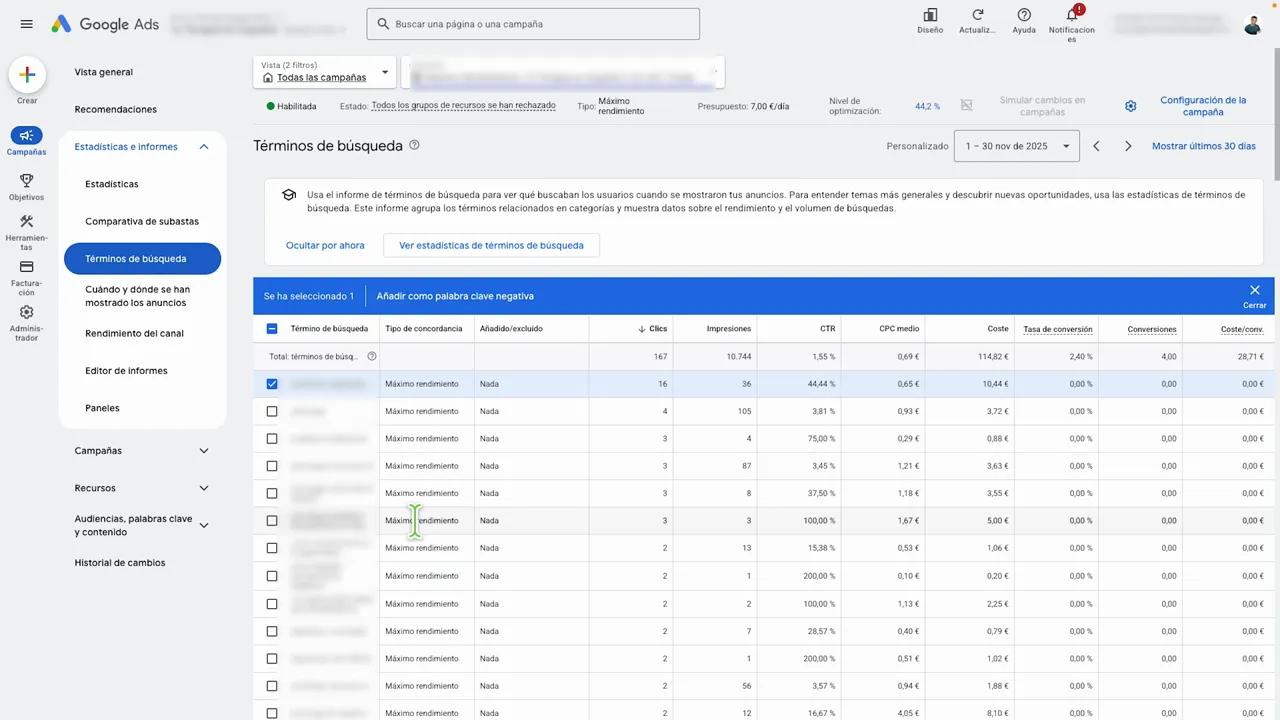Click the campaign settings gear icon
Viewport: 1280px width, 720px height.
pos(1130,106)
